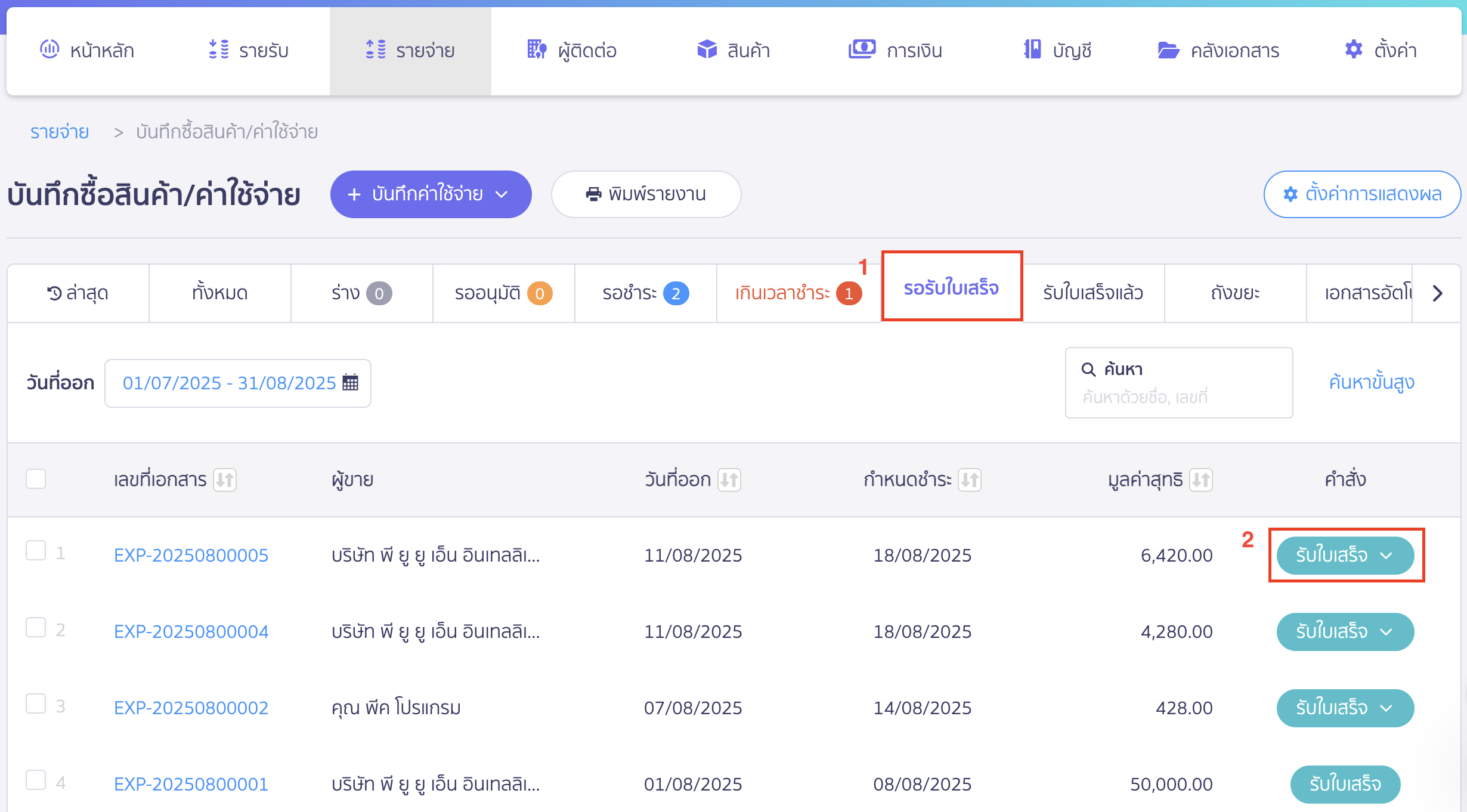Click the orange badge on รออนุมัติ
Viewport: 1467px width, 812px height.
click(x=540, y=293)
